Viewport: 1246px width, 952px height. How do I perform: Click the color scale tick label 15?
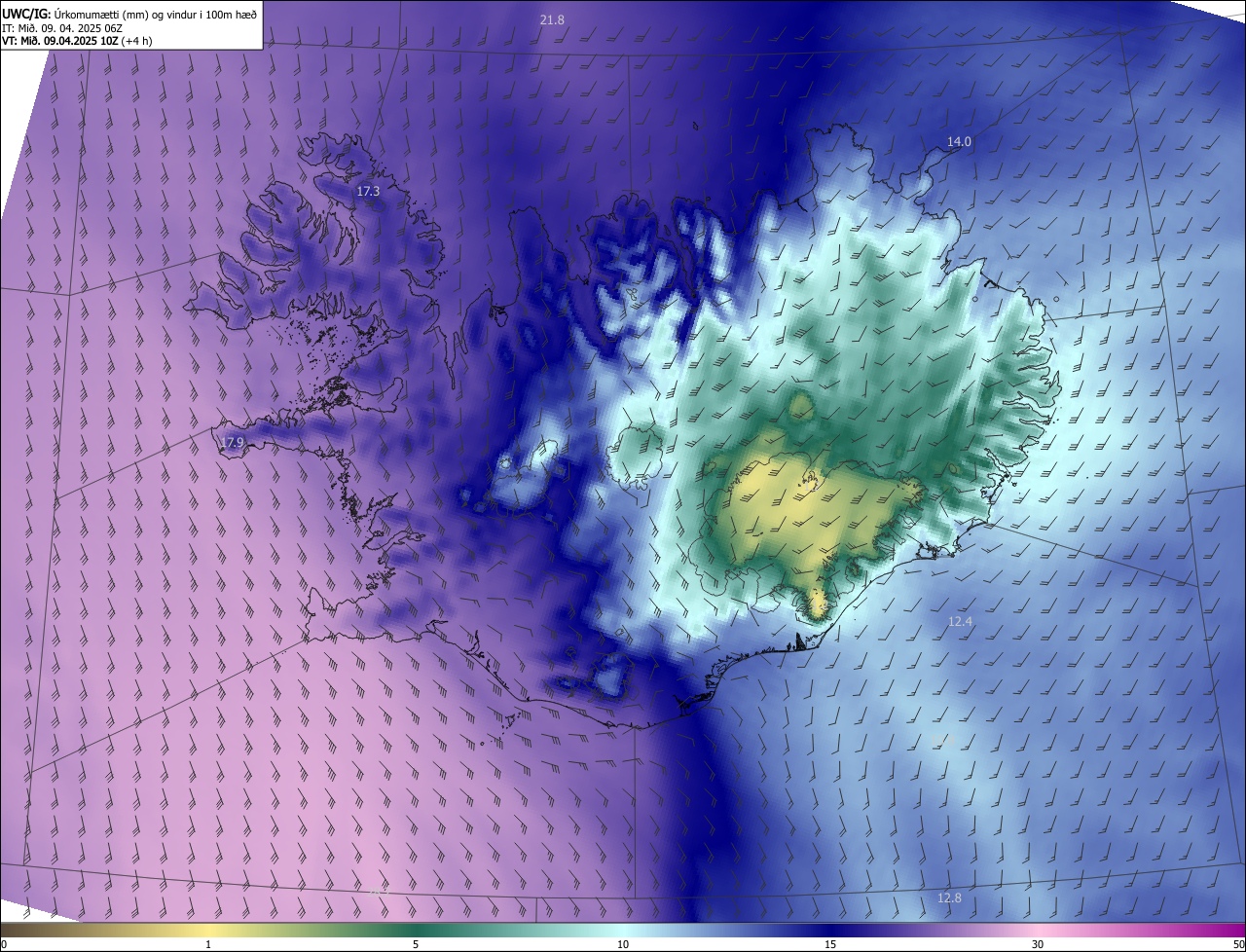click(830, 944)
